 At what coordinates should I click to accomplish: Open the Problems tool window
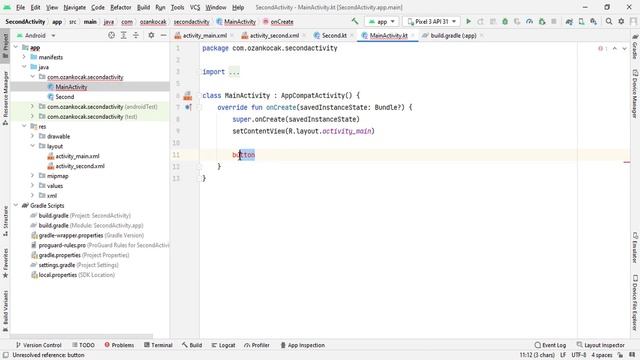tap(119, 345)
